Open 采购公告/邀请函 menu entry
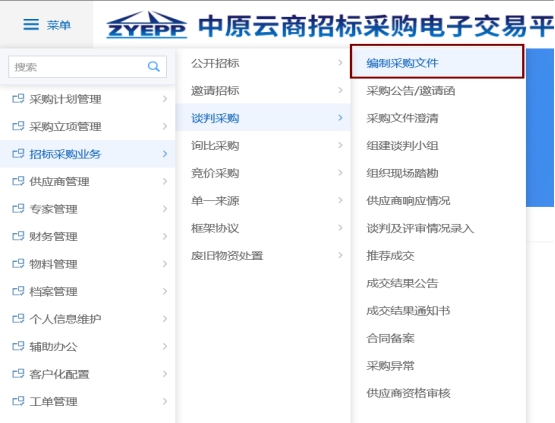The image size is (555, 423). click(411, 91)
